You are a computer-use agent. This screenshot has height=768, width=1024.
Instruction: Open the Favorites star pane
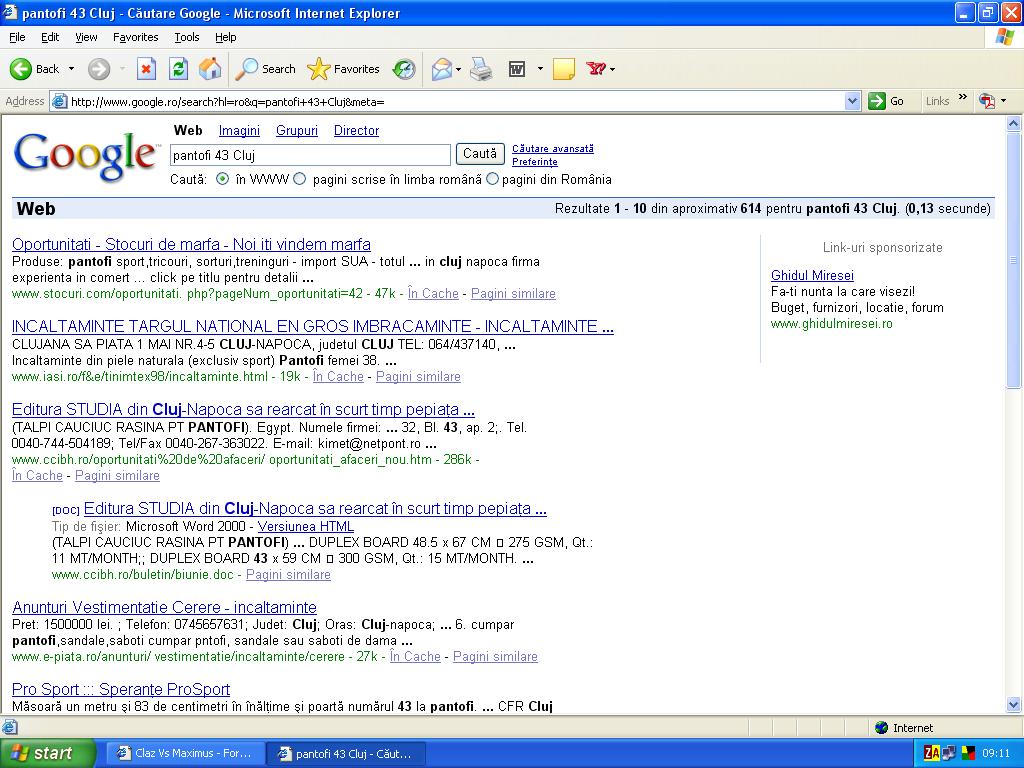pos(343,69)
